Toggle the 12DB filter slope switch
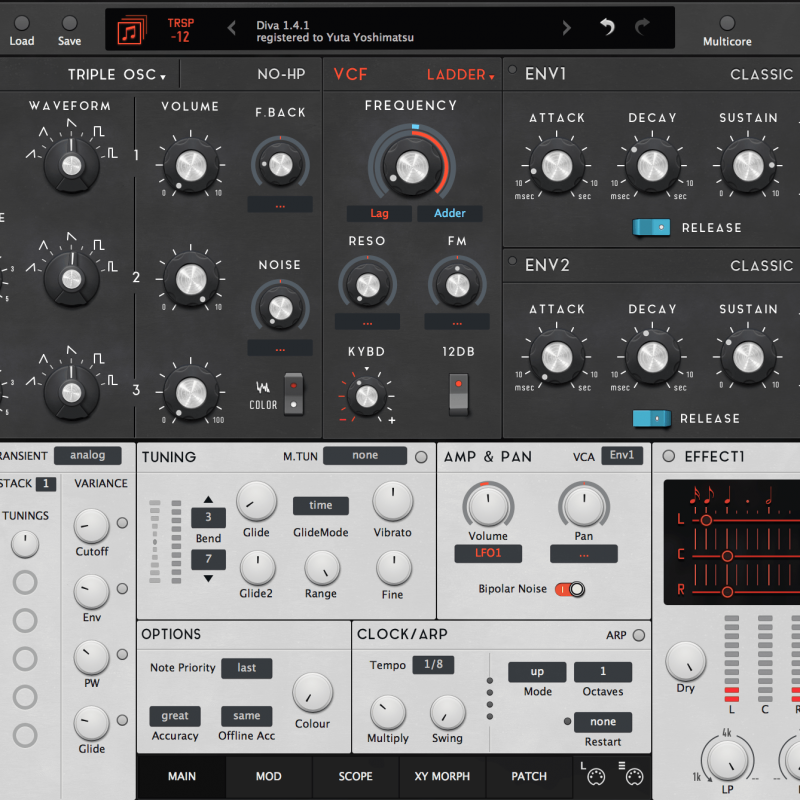The image size is (800, 800). pyautogui.click(x=458, y=393)
